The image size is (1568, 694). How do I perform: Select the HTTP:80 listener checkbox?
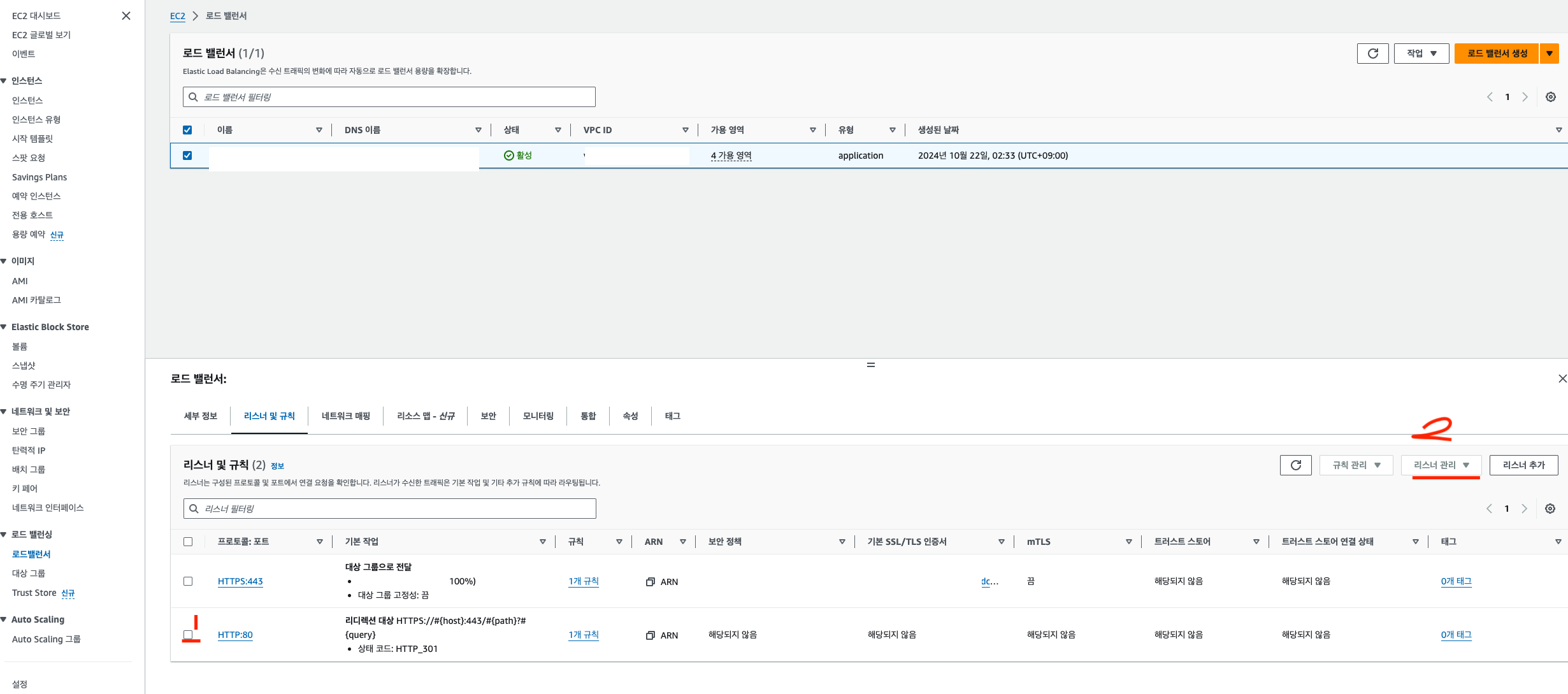(188, 635)
